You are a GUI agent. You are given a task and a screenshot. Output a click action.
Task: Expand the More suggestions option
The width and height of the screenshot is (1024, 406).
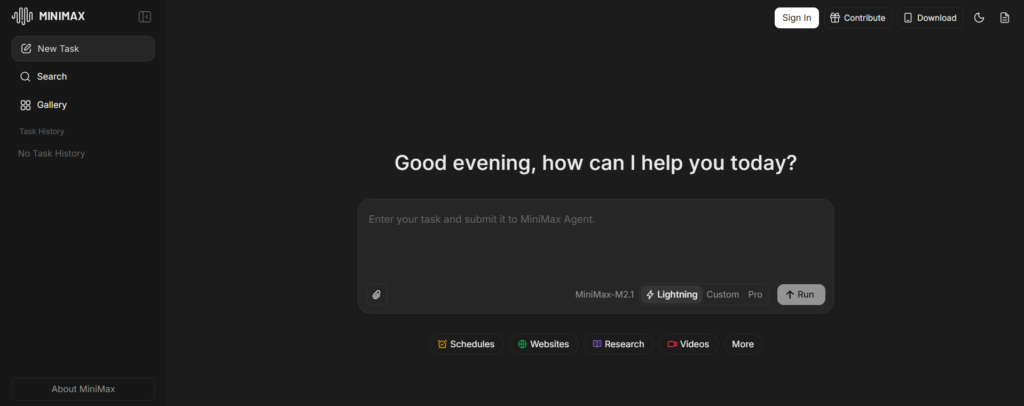click(x=742, y=344)
